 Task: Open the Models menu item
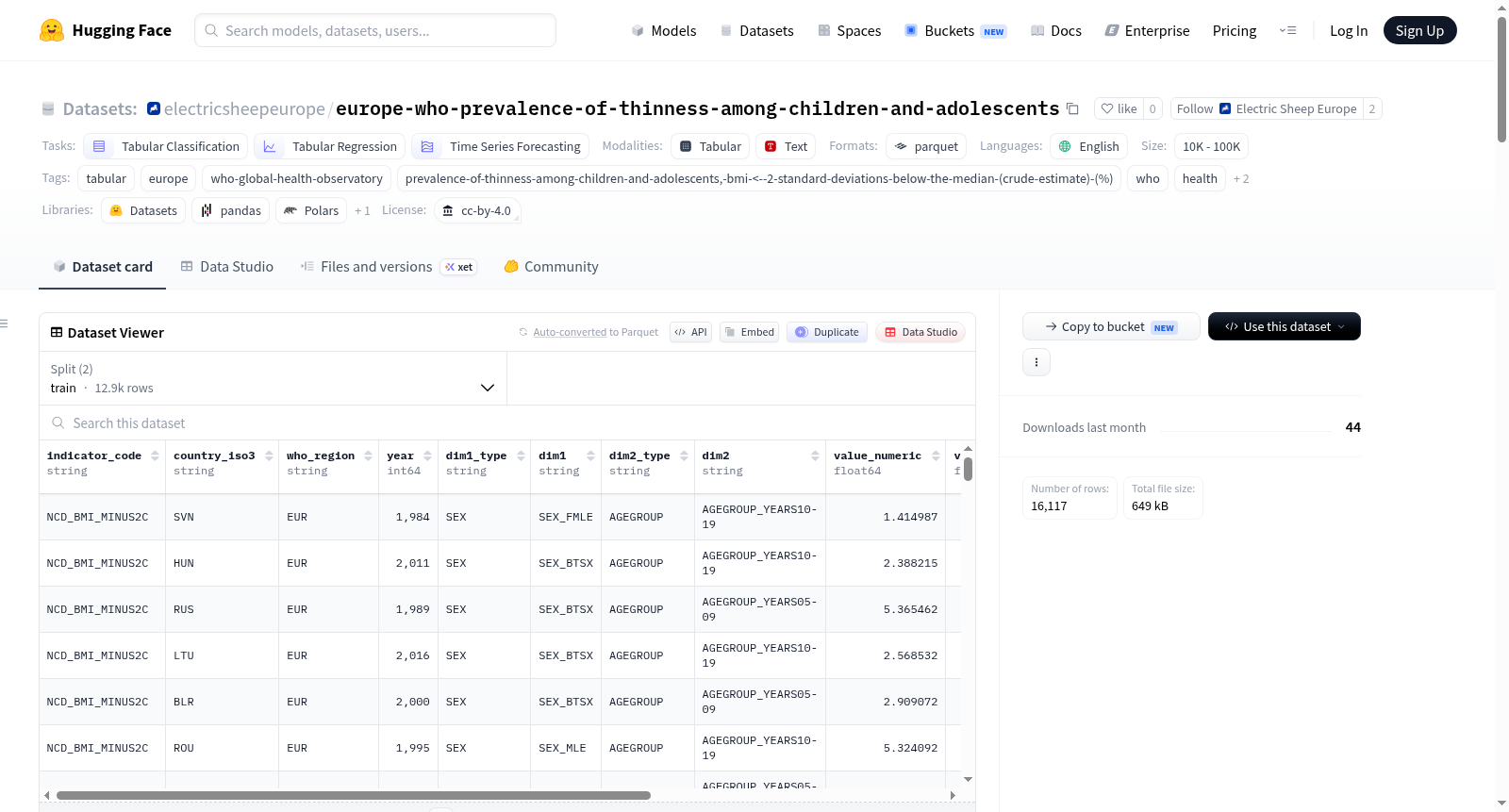[664, 30]
